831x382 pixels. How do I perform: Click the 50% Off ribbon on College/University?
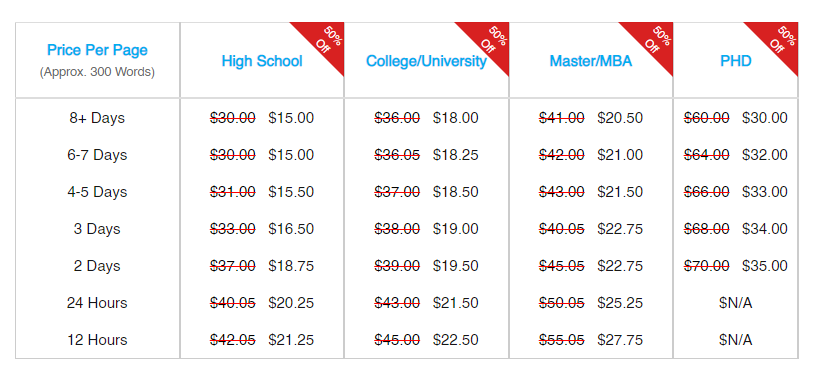[x=491, y=41]
